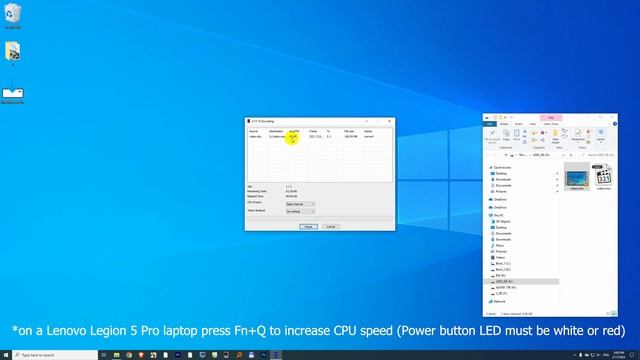Click the Destination column header

coord(276,131)
